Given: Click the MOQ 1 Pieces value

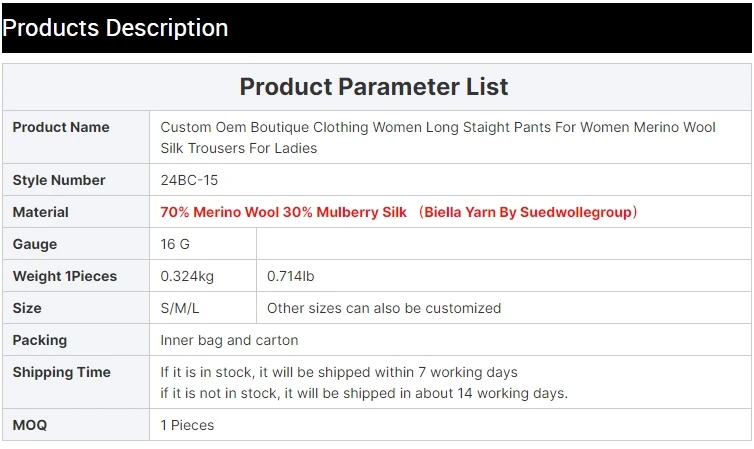Looking at the screenshot, I should pos(187,425).
